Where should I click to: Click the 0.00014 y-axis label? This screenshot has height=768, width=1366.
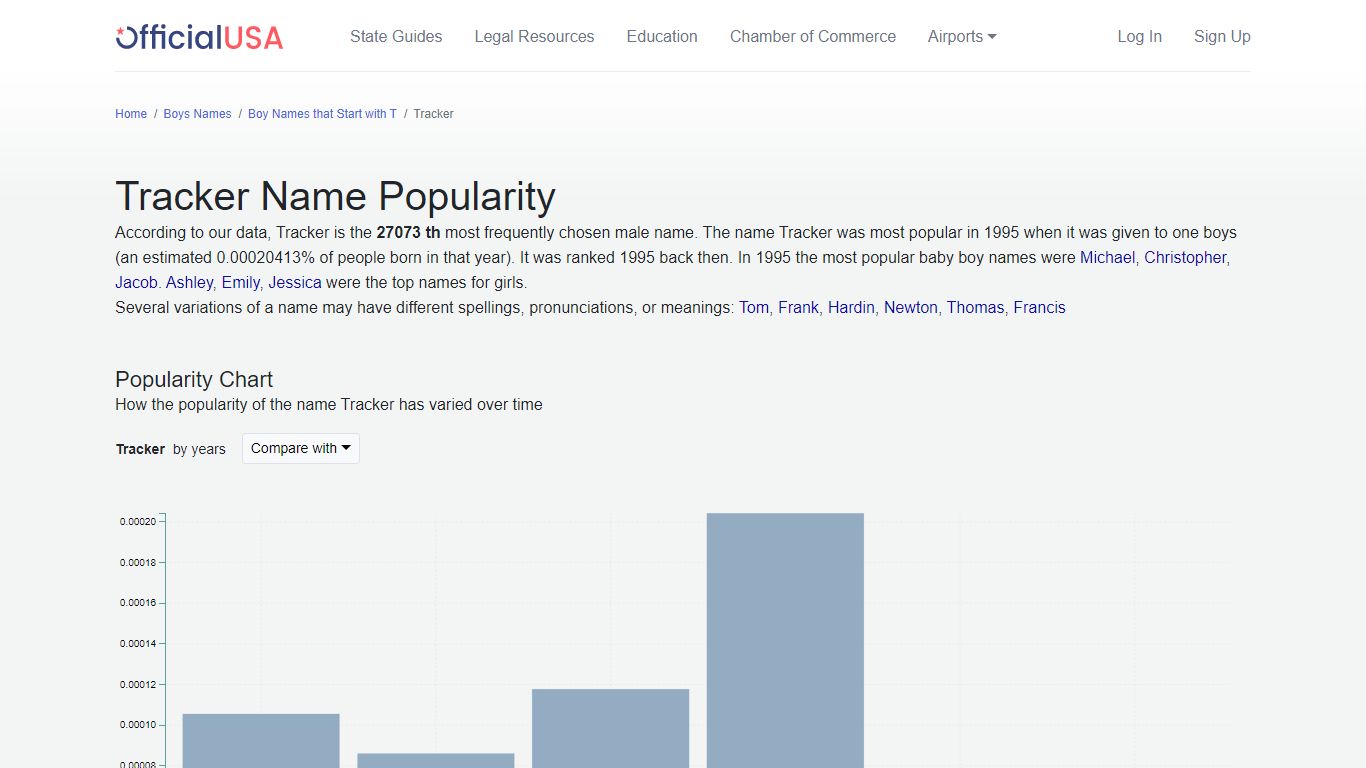pyautogui.click(x=138, y=643)
